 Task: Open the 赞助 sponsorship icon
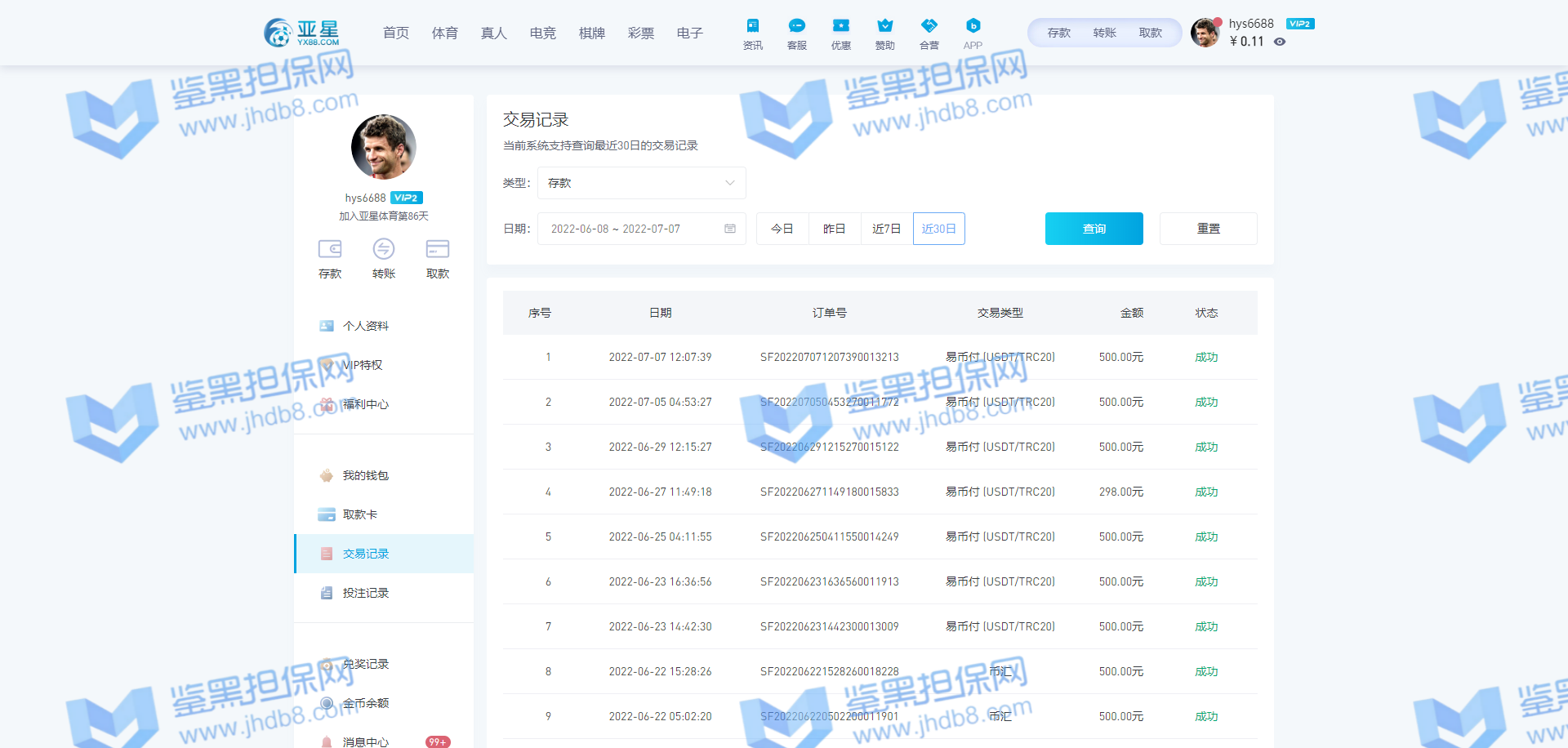click(x=884, y=27)
